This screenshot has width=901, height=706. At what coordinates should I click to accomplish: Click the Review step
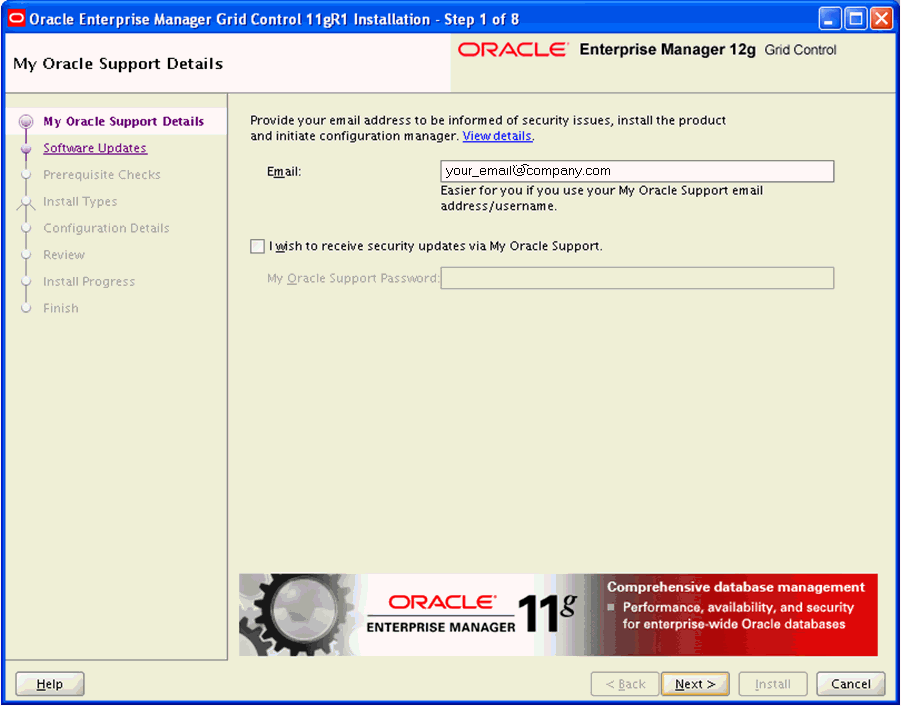coord(64,254)
